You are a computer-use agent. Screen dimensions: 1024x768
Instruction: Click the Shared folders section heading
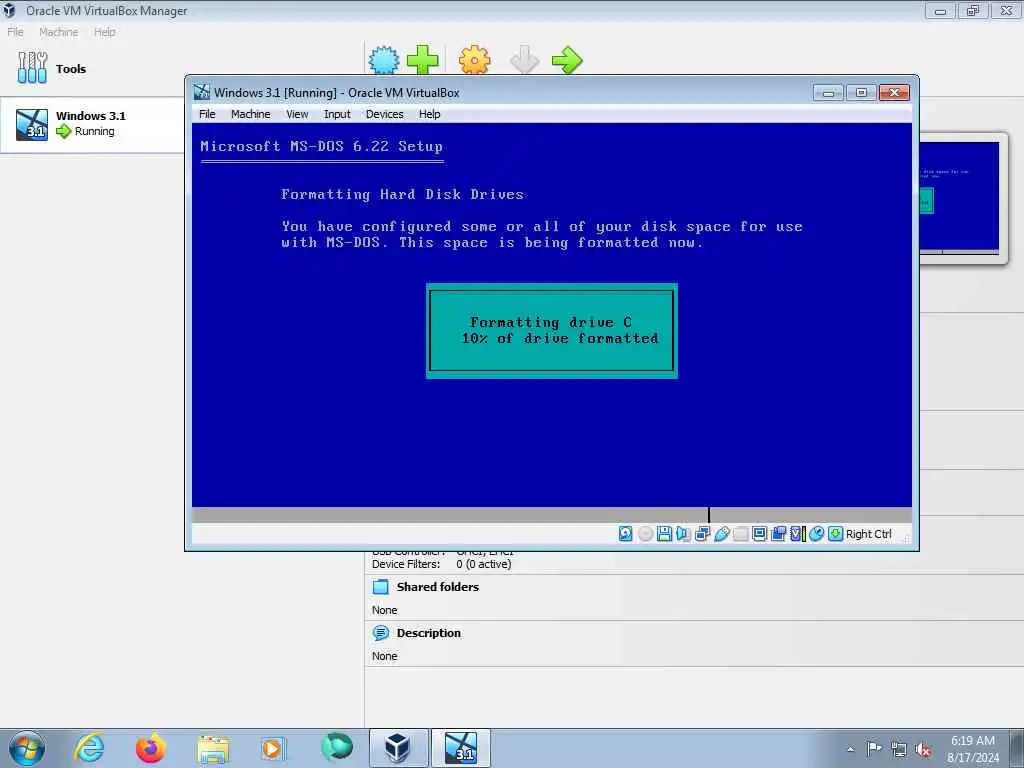438,586
